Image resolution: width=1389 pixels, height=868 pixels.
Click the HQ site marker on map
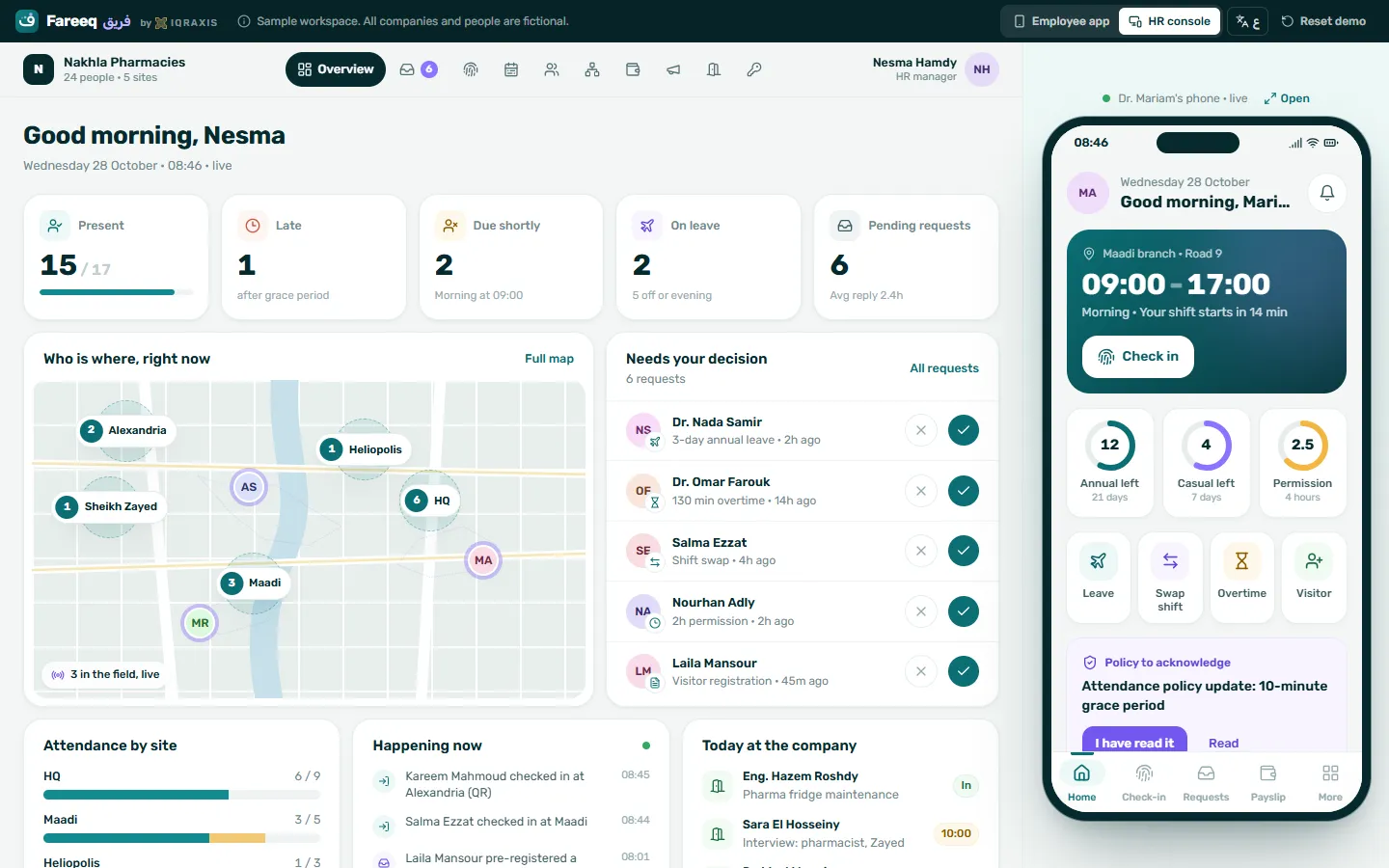pyautogui.click(x=431, y=501)
